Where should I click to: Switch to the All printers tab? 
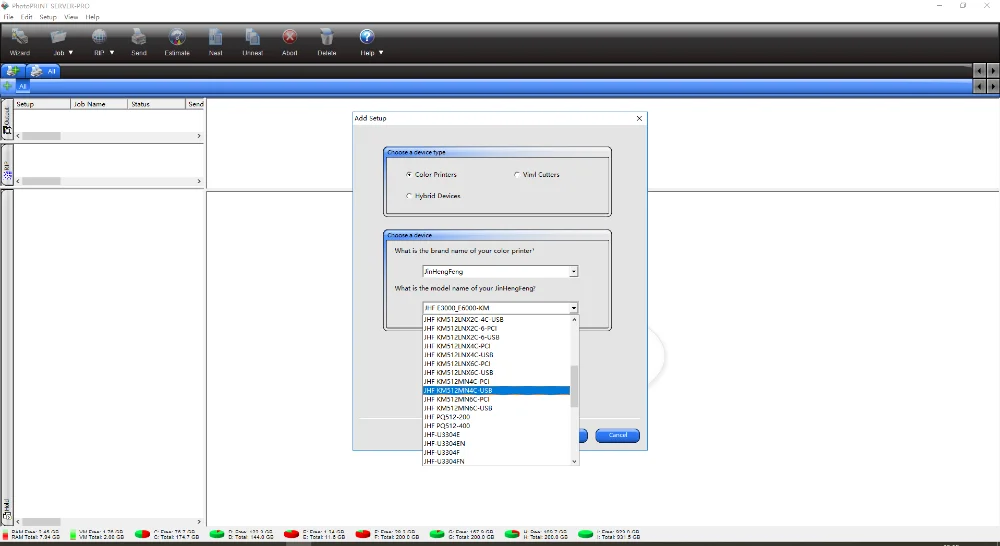point(44,71)
